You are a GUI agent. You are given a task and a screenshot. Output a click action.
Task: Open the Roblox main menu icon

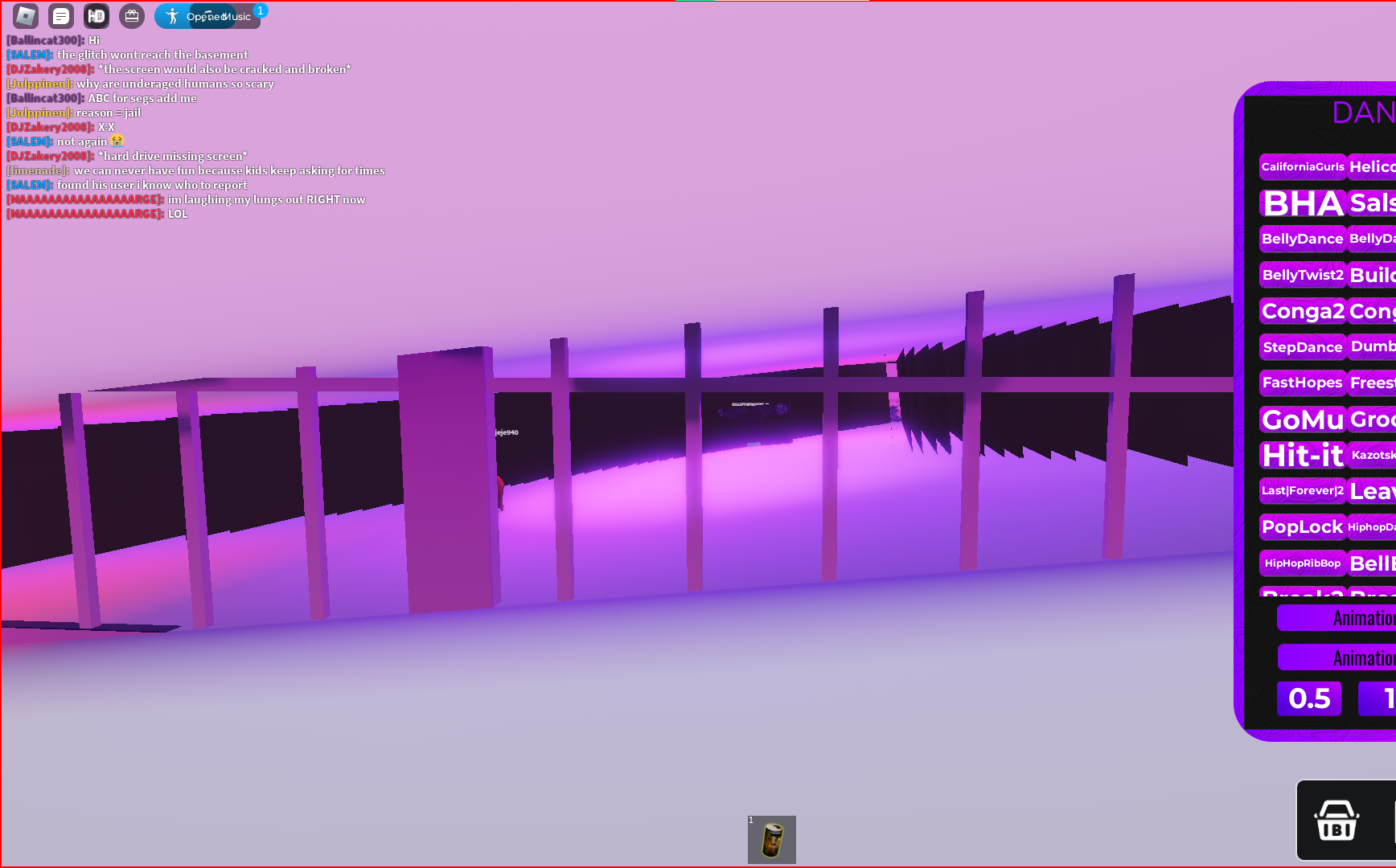(x=26, y=15)
